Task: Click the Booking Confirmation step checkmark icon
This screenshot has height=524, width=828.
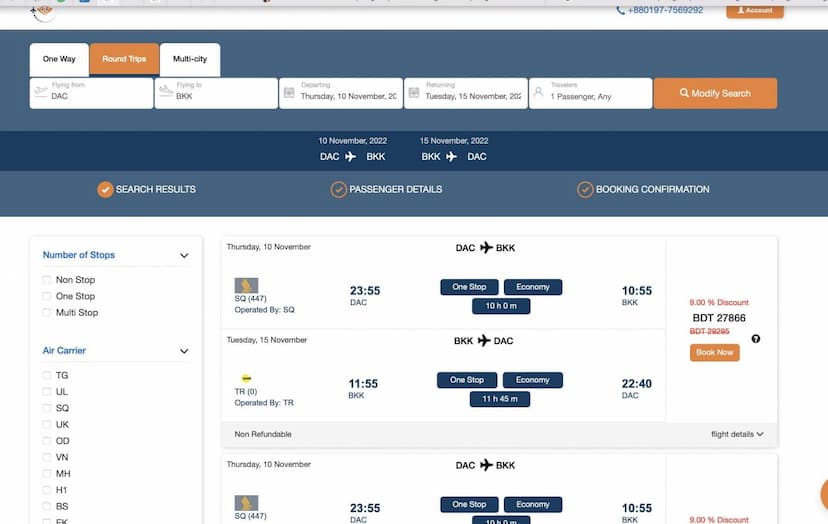Action: 585,190
